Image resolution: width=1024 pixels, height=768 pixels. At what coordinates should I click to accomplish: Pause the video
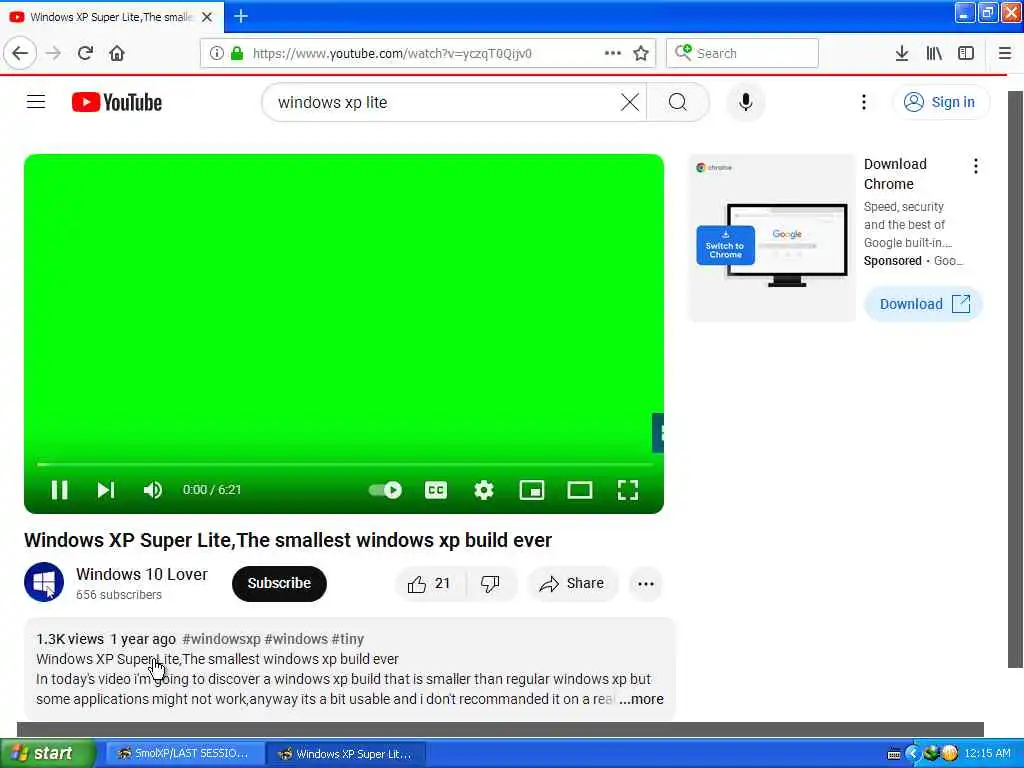pyautogui.click(x=59, y=490)
